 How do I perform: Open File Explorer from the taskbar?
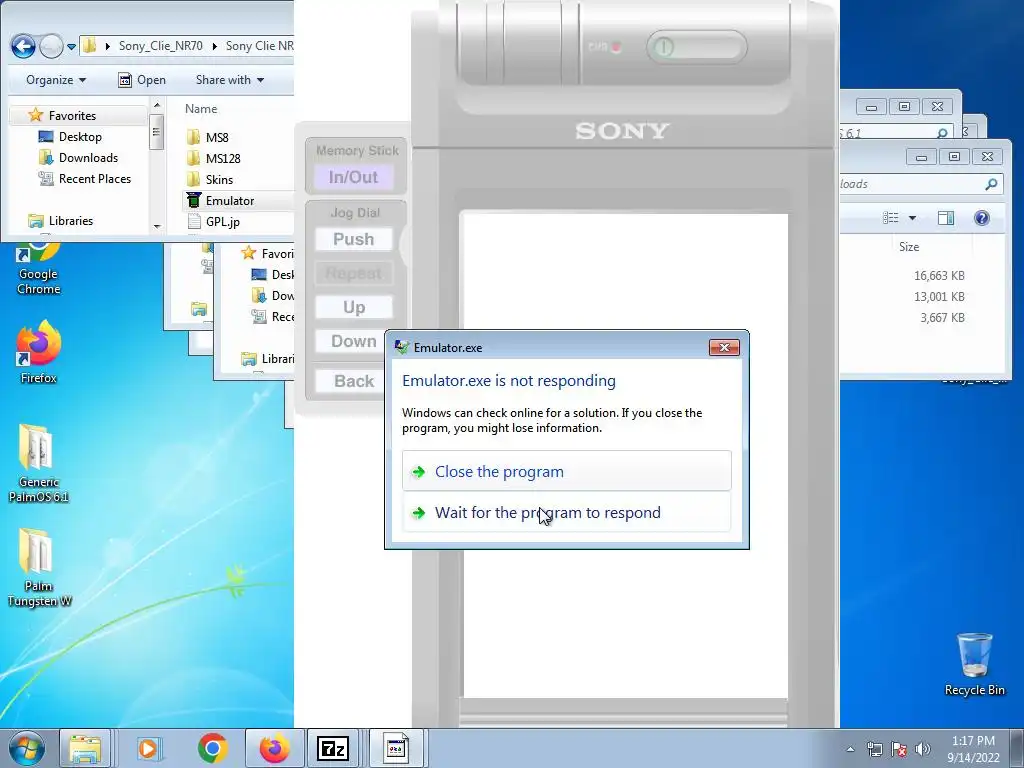[x=86, y=748]
